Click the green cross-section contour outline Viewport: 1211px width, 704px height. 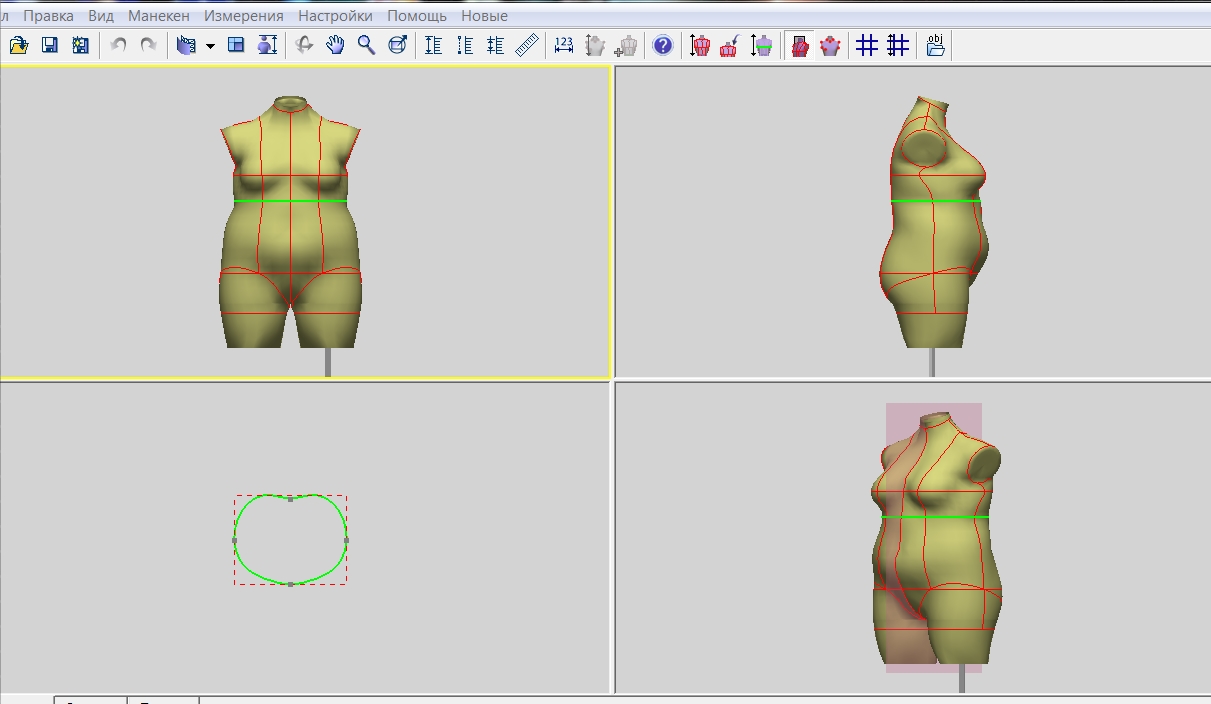(291, 539)
